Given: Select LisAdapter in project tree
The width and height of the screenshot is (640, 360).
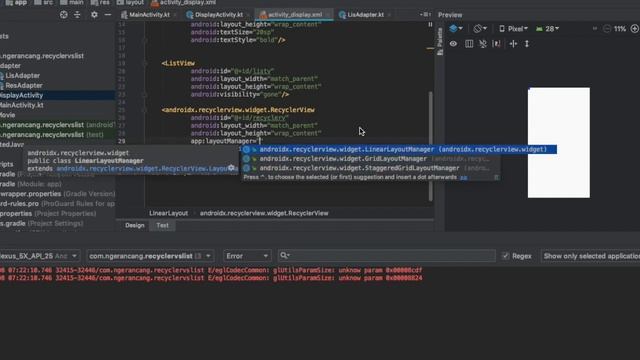Looking at the screenshot, I should click(22, 76).
